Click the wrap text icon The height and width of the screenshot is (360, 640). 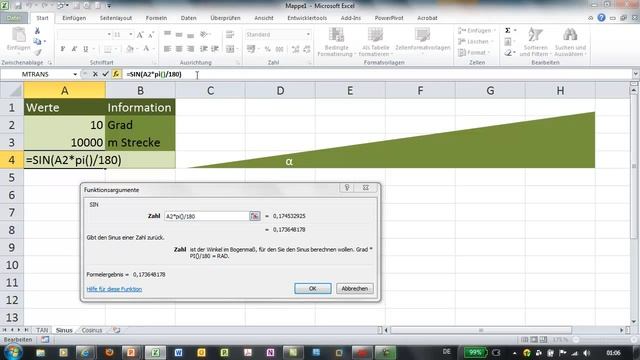point(230,34)
